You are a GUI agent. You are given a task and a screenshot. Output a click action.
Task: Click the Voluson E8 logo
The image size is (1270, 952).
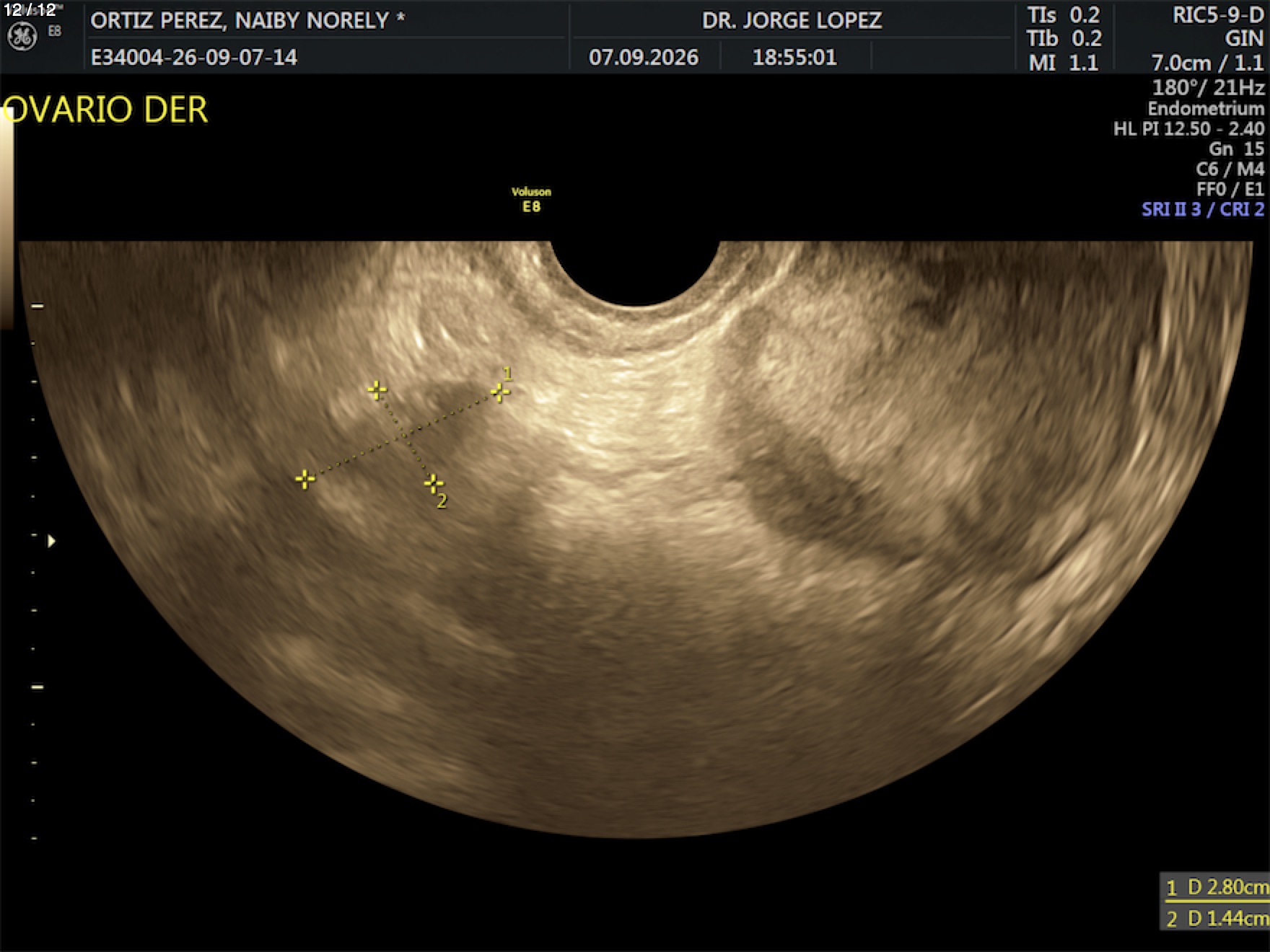531,200
